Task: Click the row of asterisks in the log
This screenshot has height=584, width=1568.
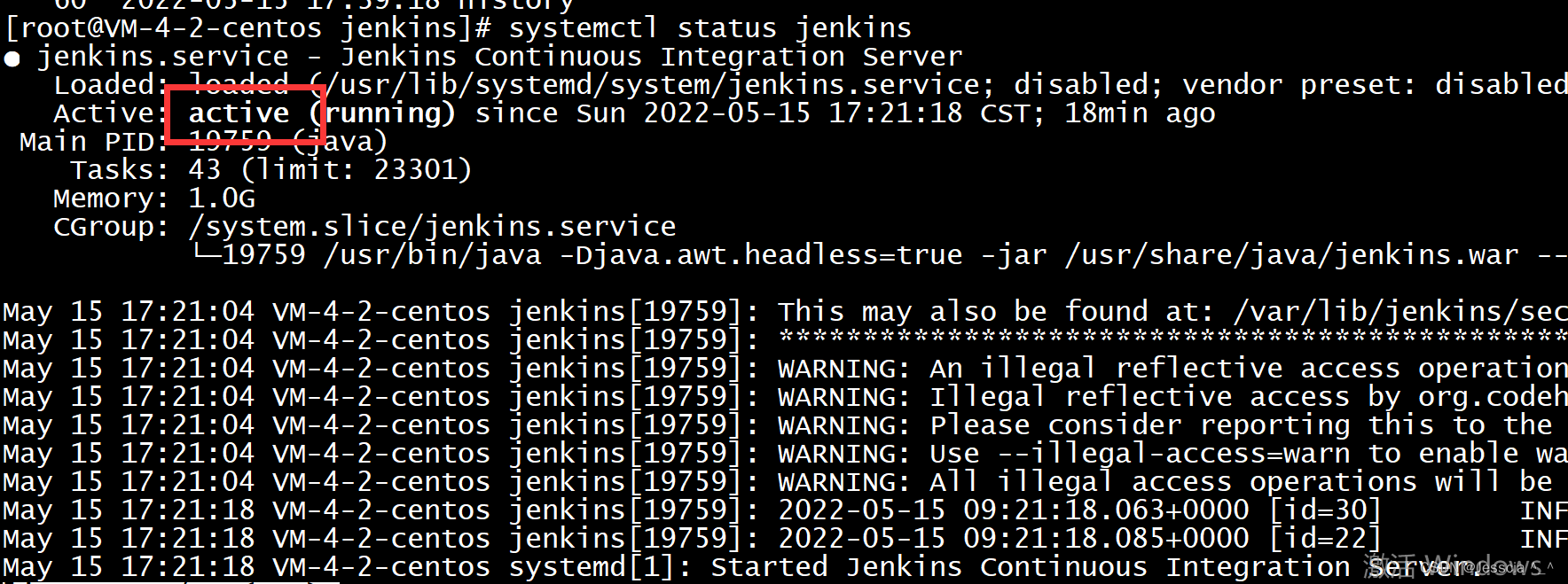Action: 1172,337
